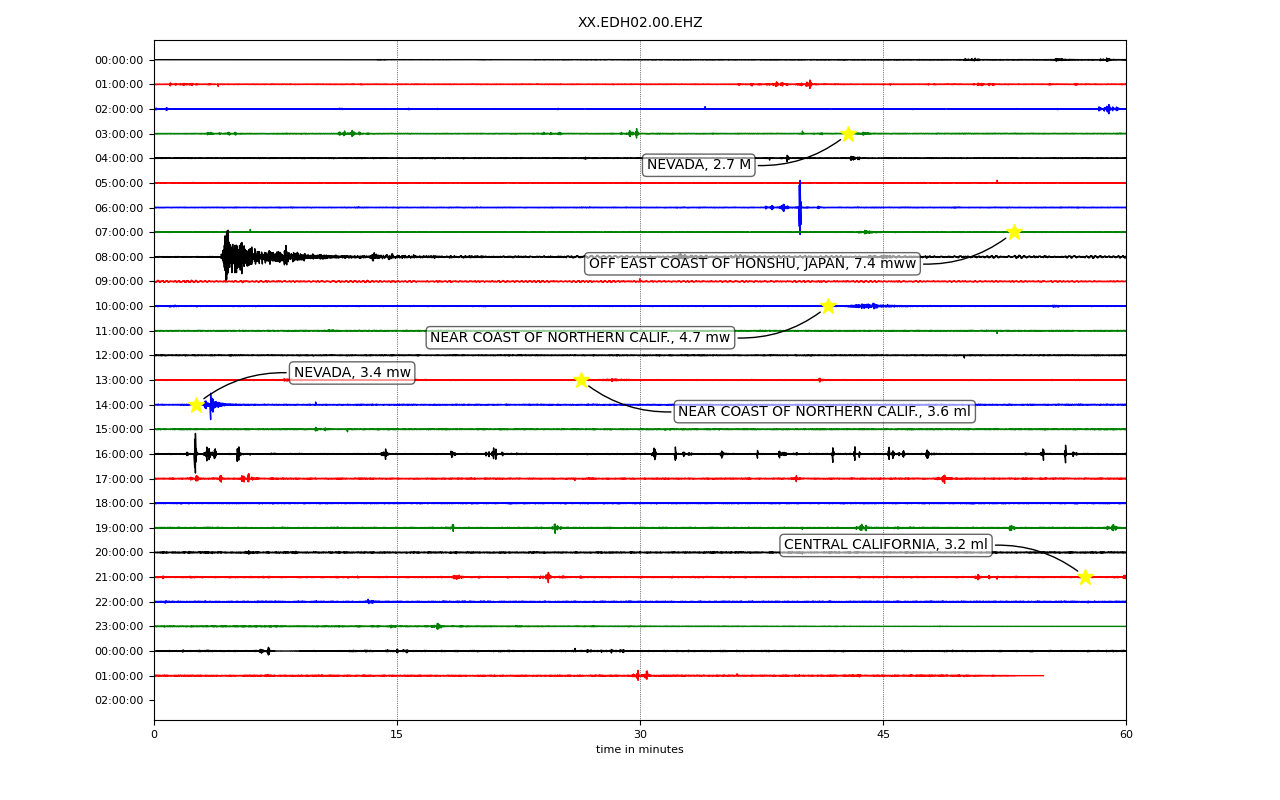Screen dimensions: 1280x800
Task: Click the blue spike on the 06:00:00 trace
Action: coord(800,207)
